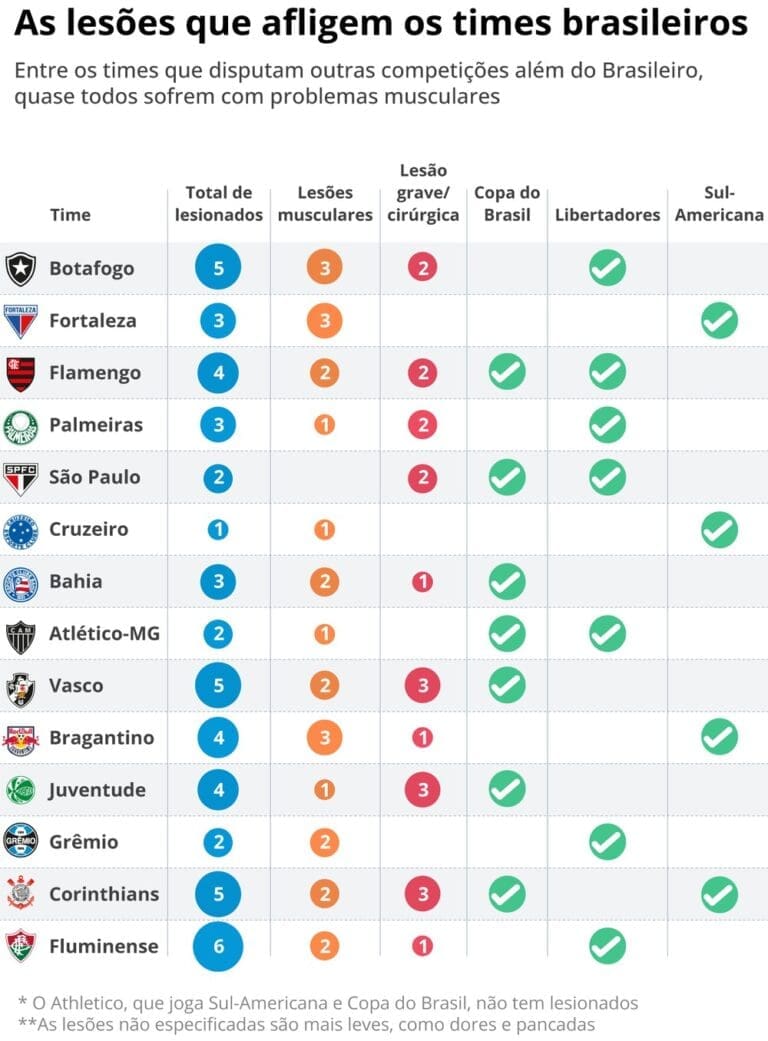Click the "Lesões musculares" column header
This screenshot has height=1041, width=768.
(325, 203)
